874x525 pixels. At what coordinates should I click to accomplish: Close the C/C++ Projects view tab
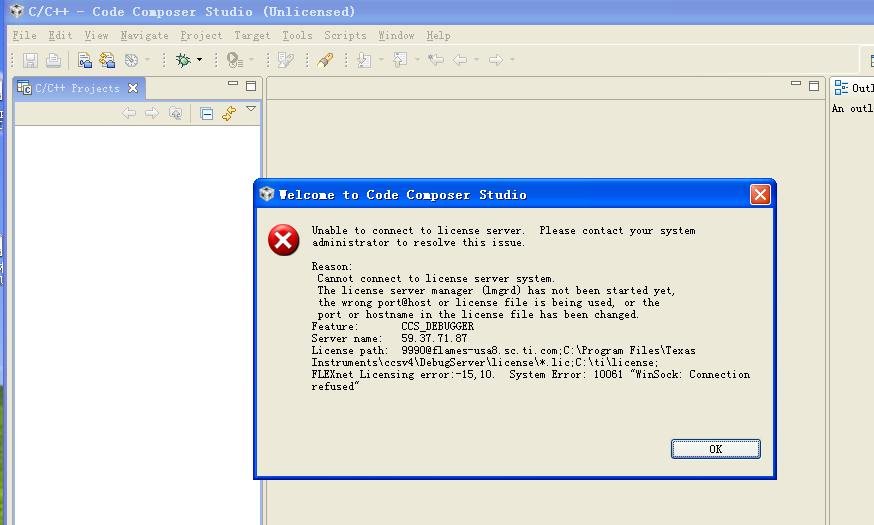pos(133,88)
